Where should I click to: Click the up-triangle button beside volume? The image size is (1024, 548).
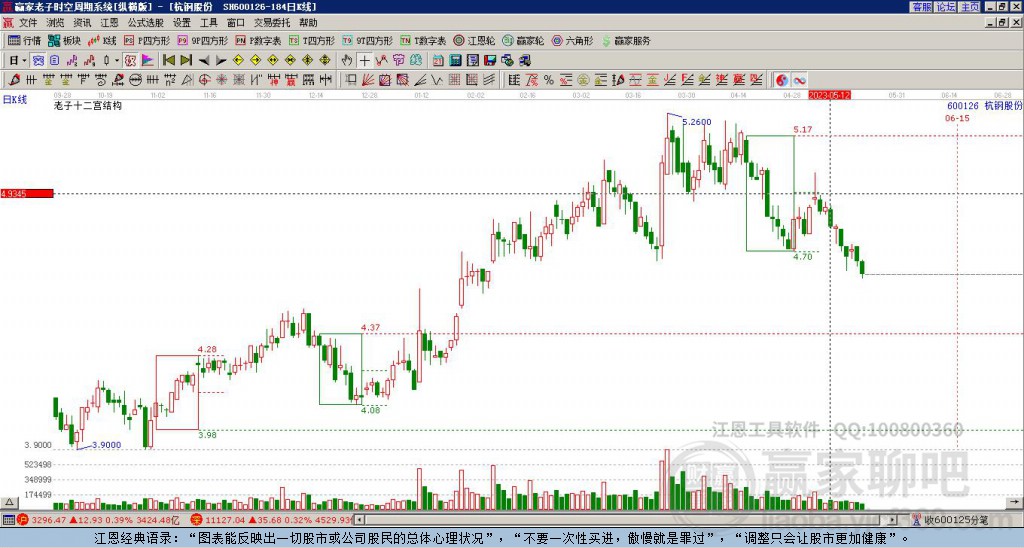(9, 502)
